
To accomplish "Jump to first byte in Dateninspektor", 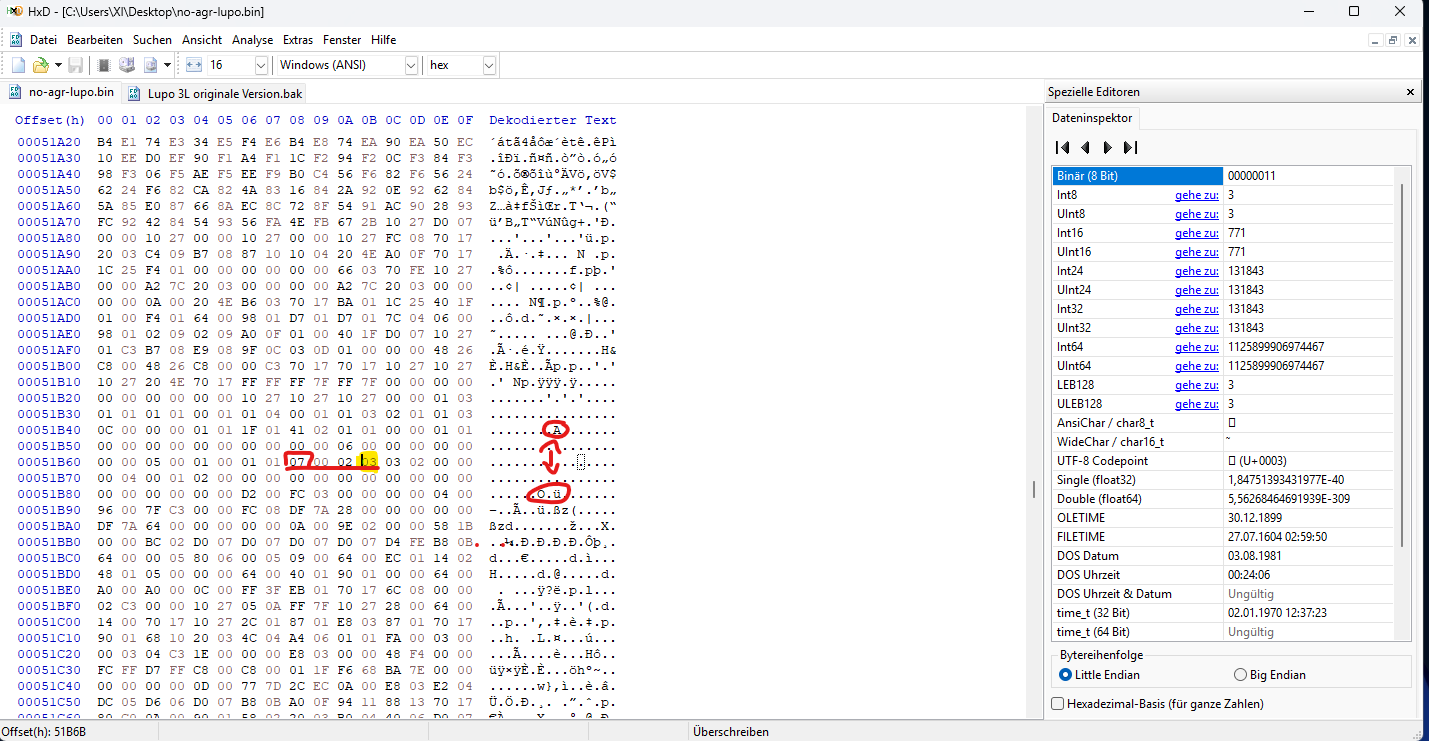I will [1062, 147].
